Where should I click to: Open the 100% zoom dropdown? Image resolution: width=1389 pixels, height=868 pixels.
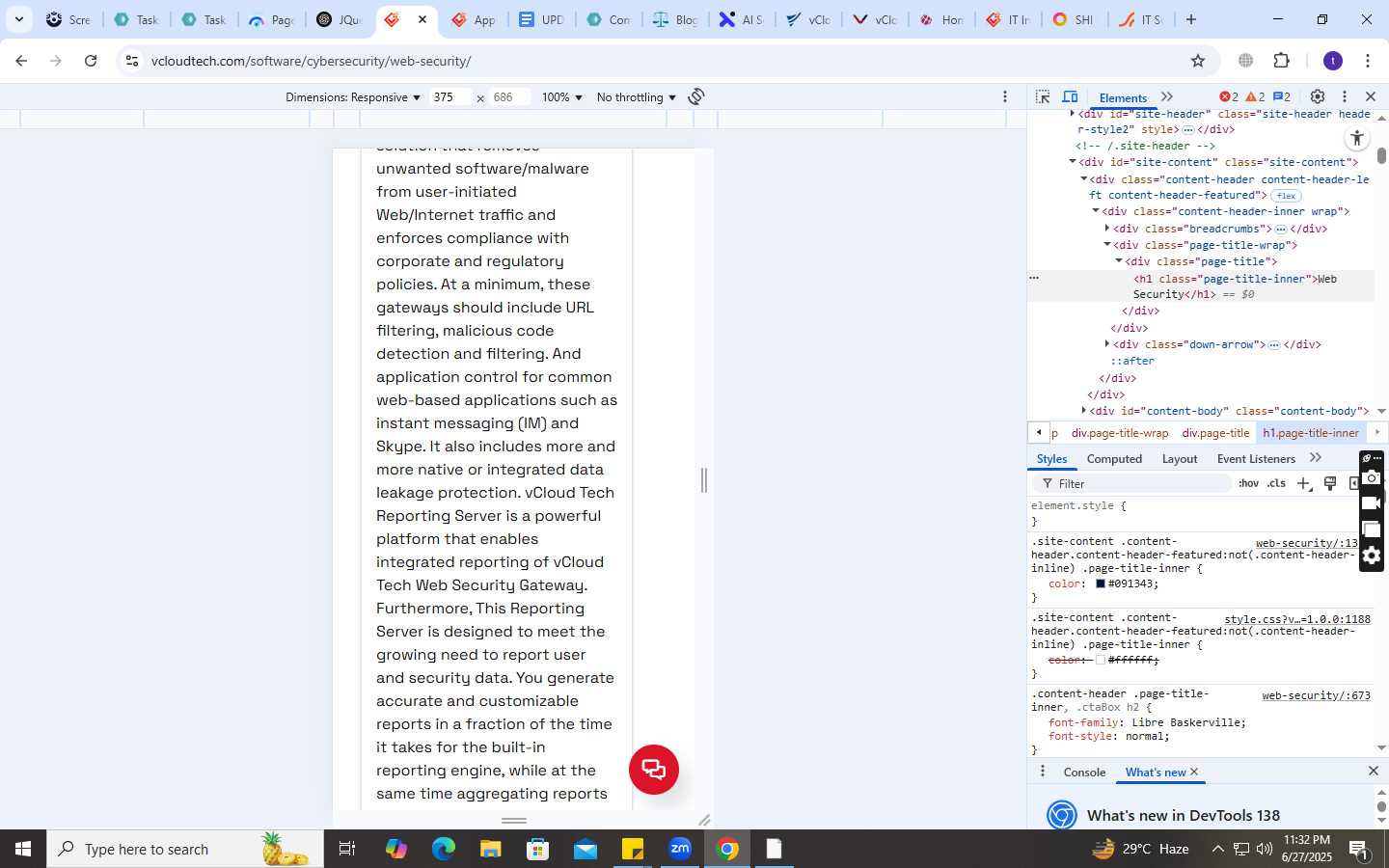[x=562, y=97]
